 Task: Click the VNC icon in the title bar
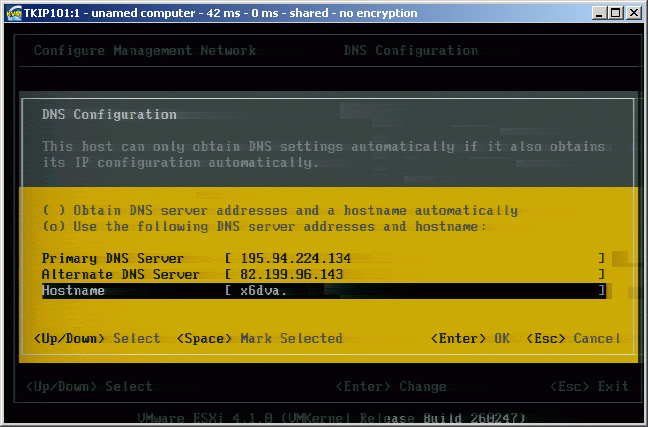(x=13, y=11)
